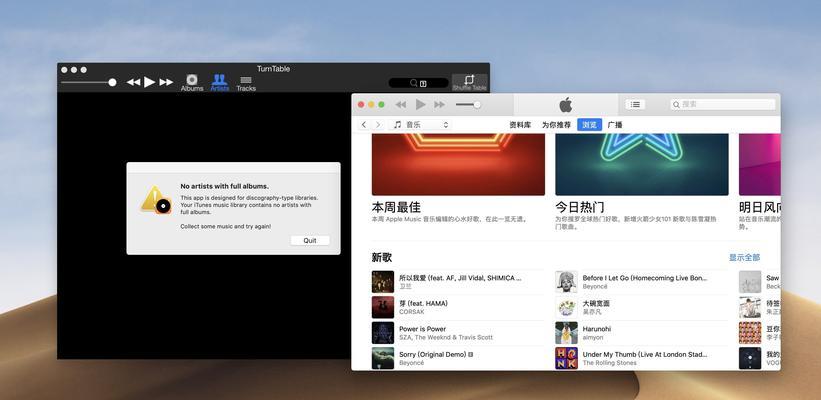The image size is (821, 400).
Task: Click the TurnTable rewind button
Action: [134, 82]
